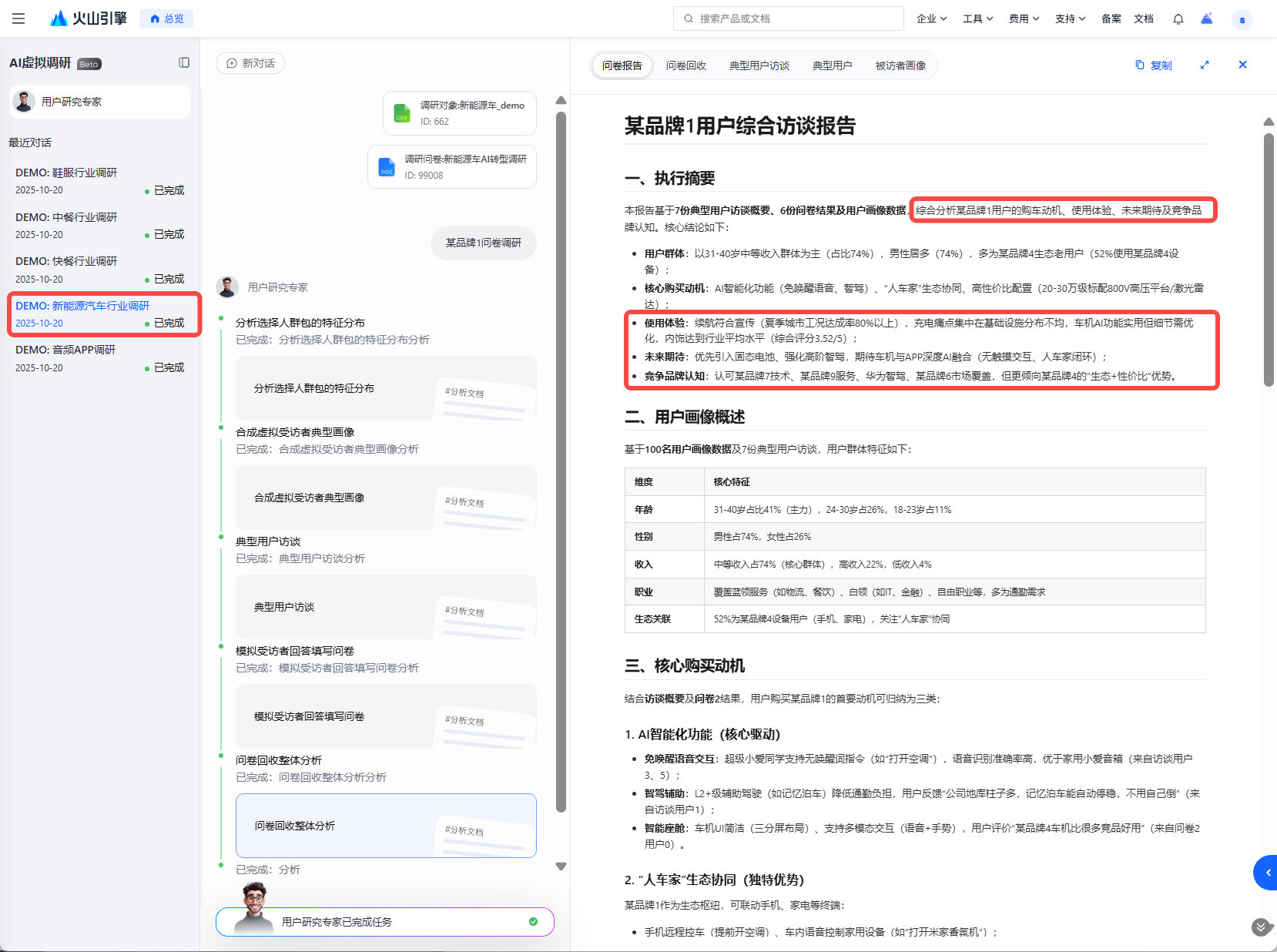Click the chat scrollbar up arrow
1277x952 pixels.
click(561, 101)
